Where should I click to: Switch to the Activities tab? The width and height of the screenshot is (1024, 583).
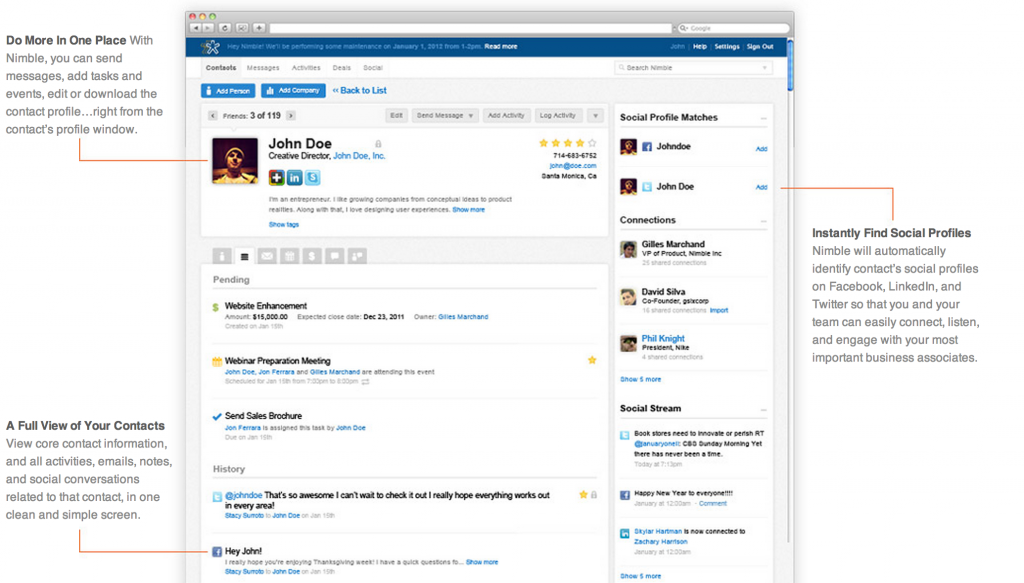(306, 68)
